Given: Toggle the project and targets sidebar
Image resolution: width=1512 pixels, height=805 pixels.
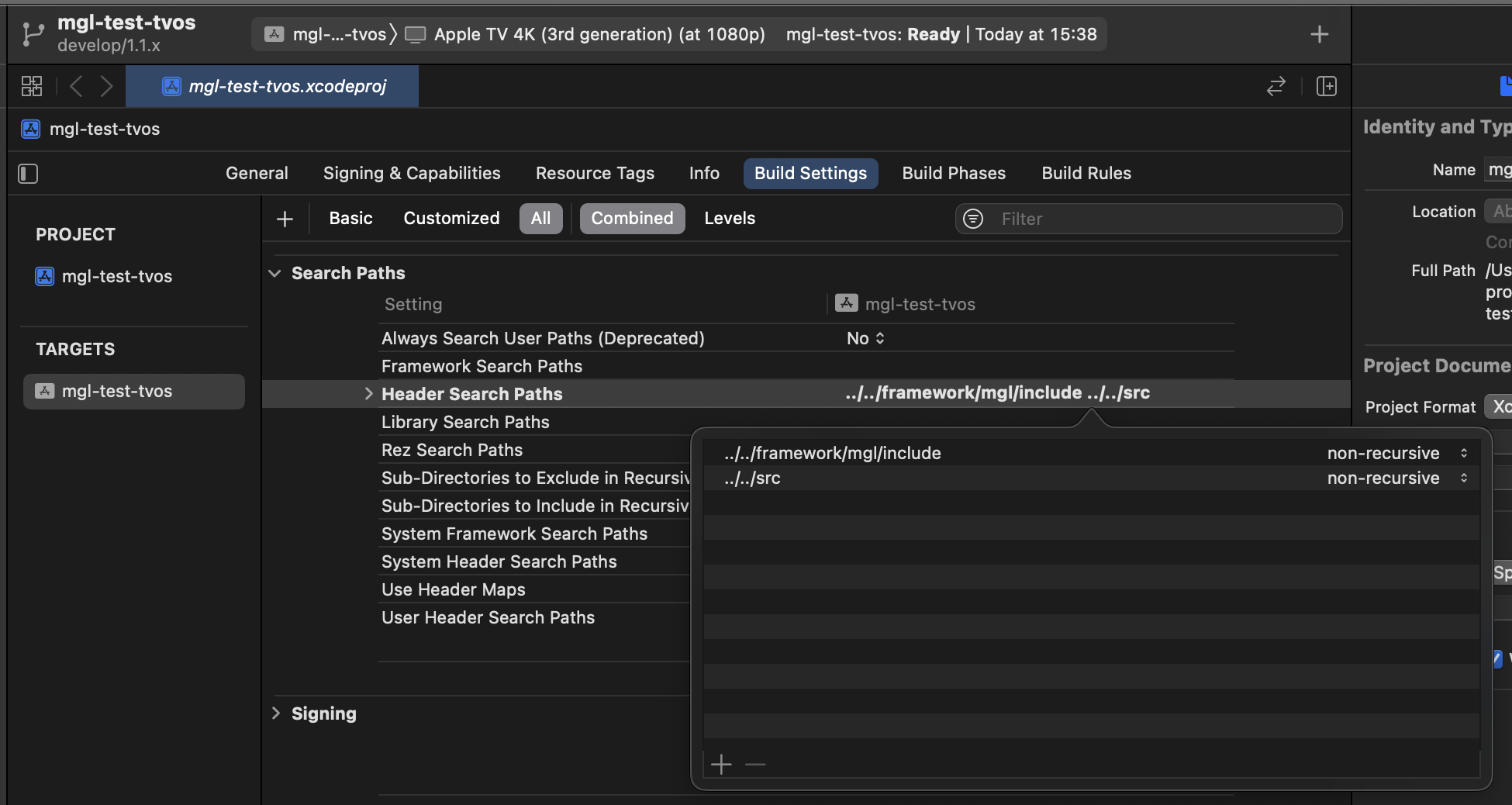Looking at the screenshot, I should point(28,174).
